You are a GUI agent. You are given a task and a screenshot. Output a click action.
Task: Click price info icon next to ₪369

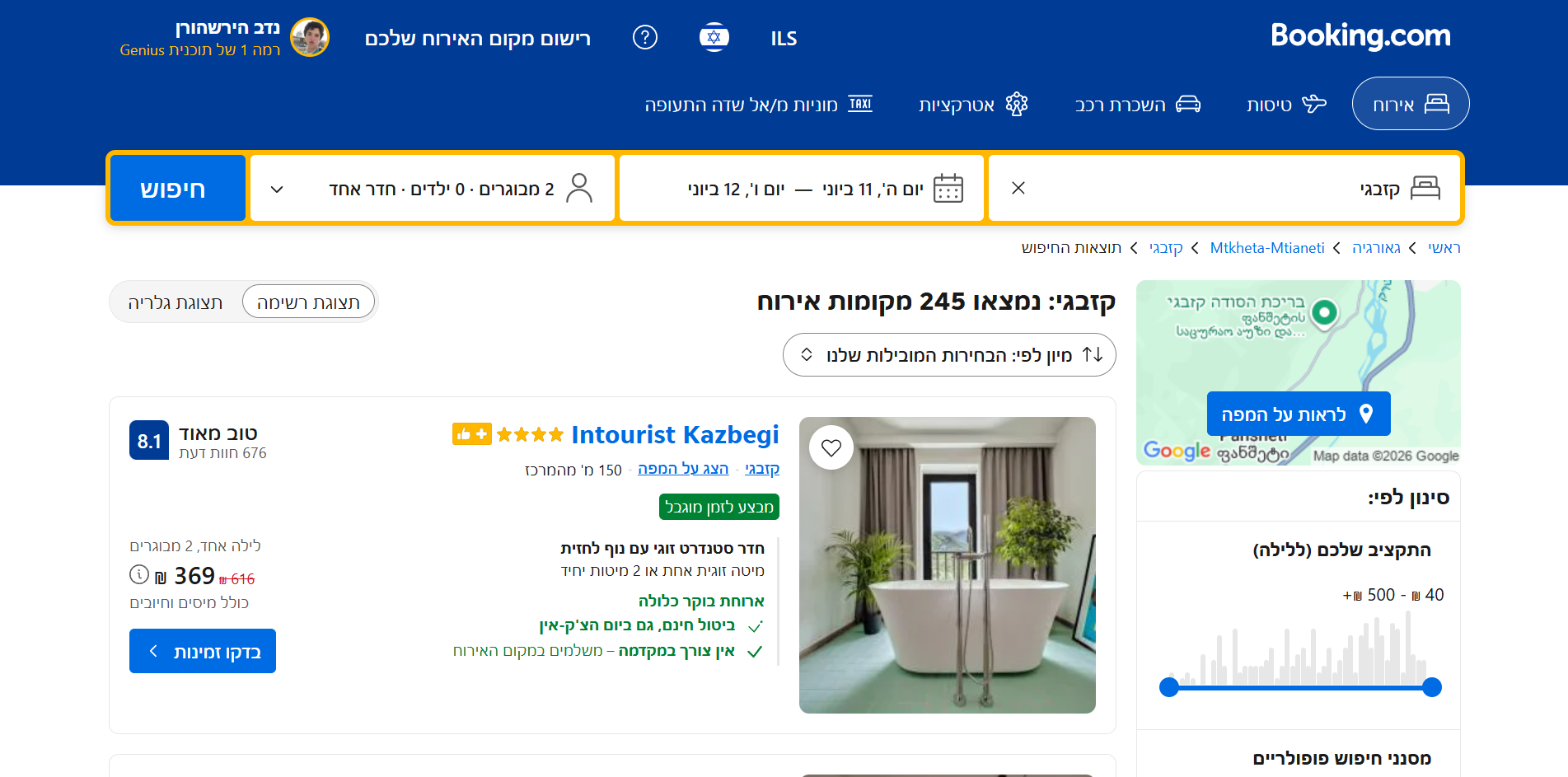139,574
